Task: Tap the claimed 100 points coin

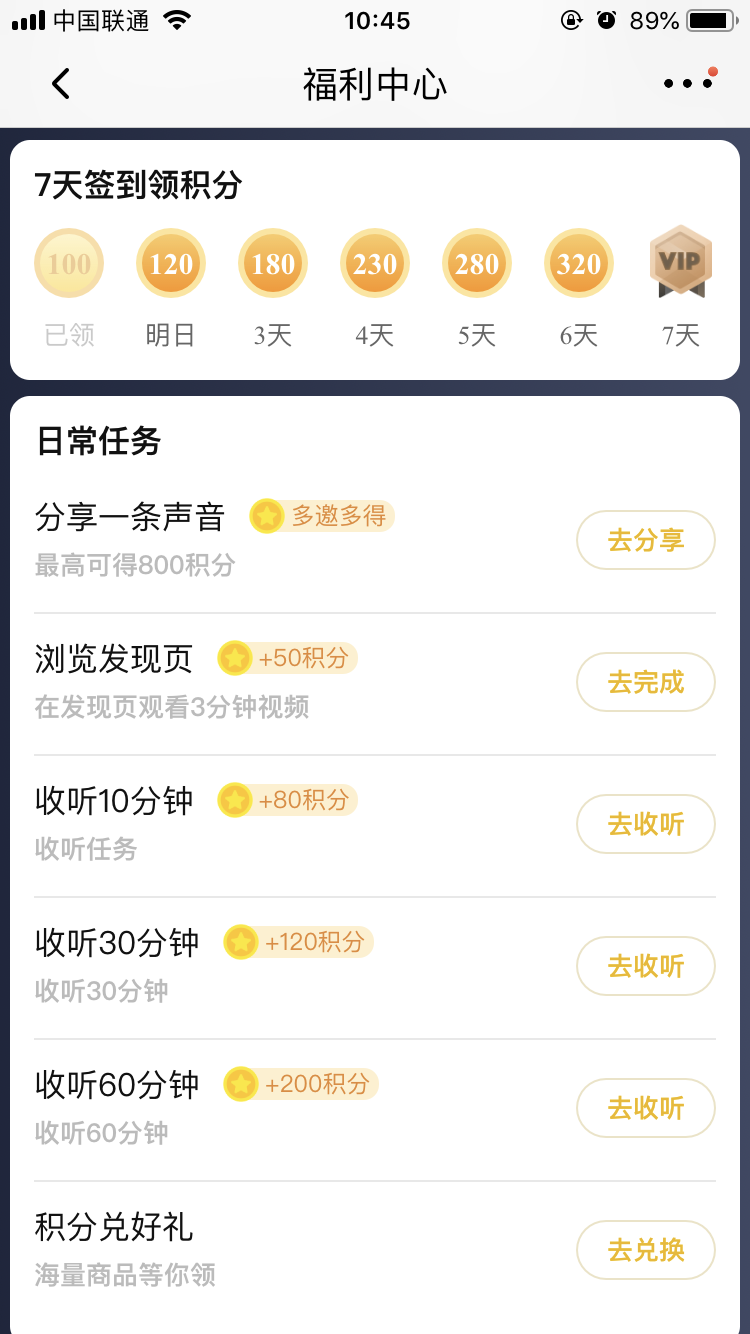Action: [69, 264]
